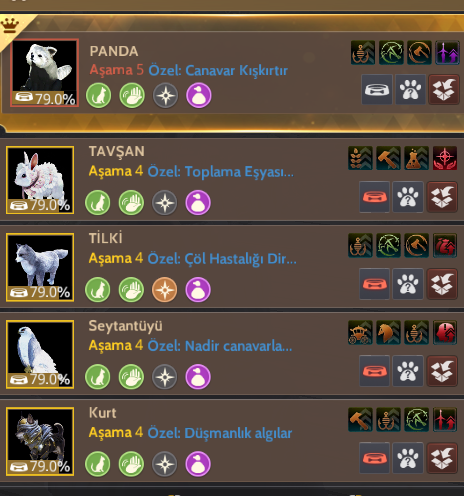Toggle PANDA's green cat follow icon
464x496 pixels.
99,96
